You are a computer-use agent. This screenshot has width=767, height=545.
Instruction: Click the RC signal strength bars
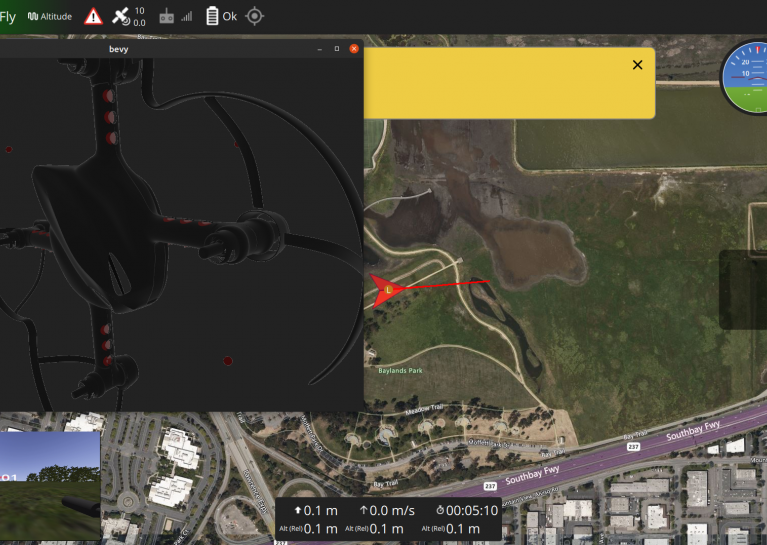(x=186, y=16)
